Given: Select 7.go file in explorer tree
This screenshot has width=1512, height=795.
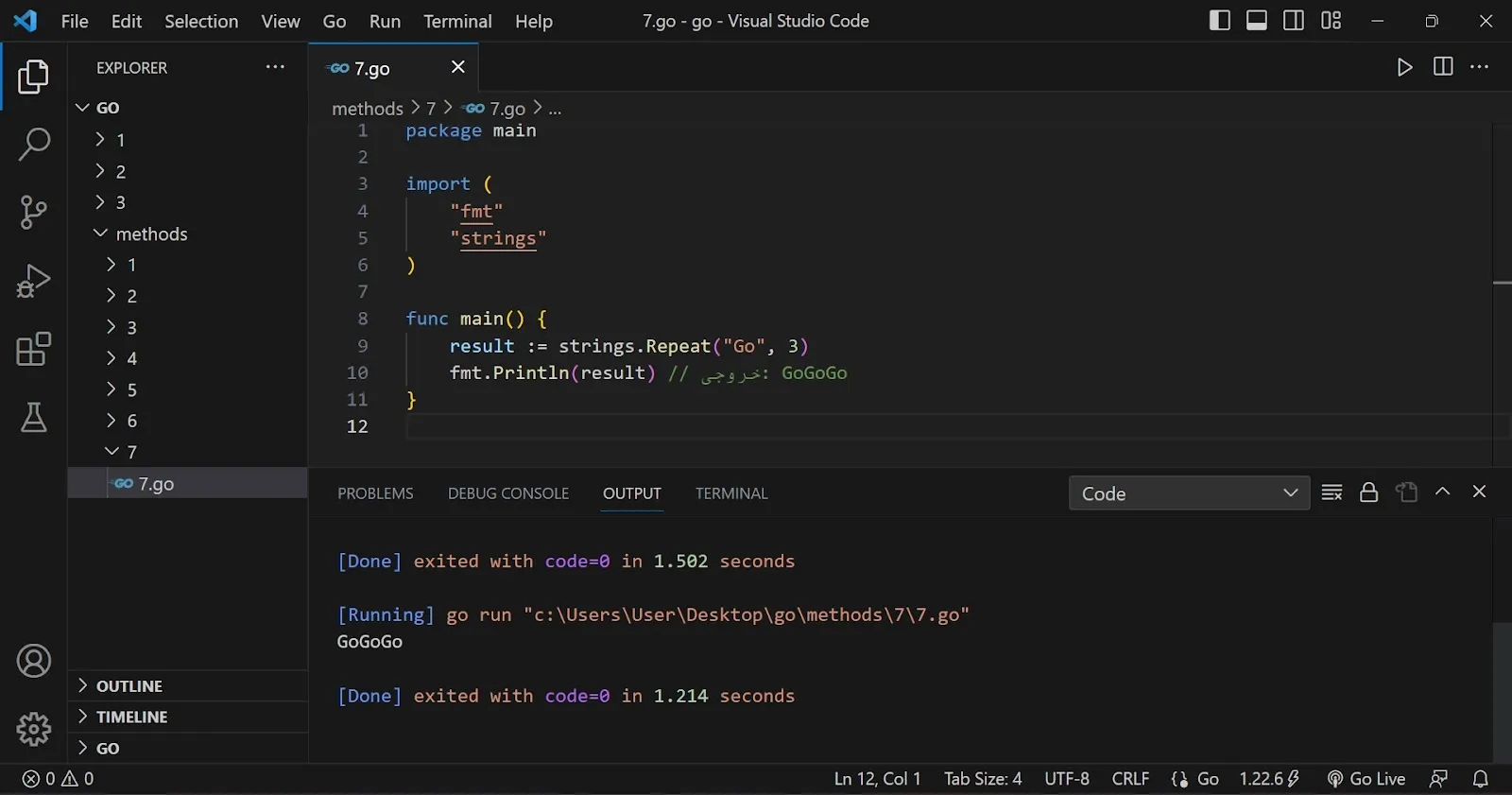Looking at the screenshot, I should click(187, 483).
